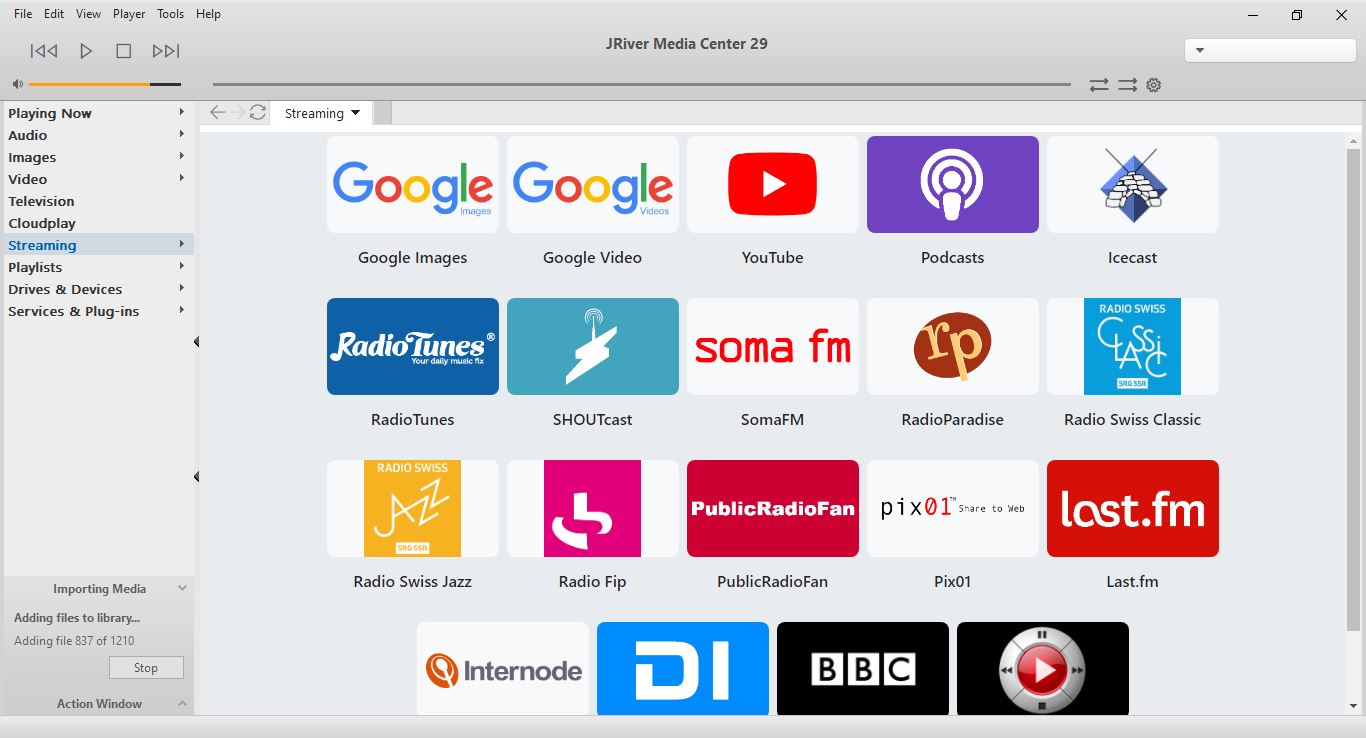Image resolution: width=1366 pixels, height=738 pixels.
Task: Expand the Playlists tree arrow
Action: pyautogui.click(x=182, y=266)
